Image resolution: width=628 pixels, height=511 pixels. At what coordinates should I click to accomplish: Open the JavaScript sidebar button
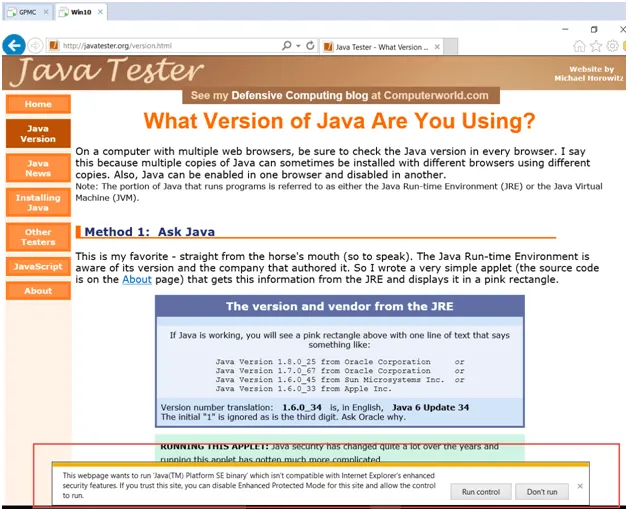point(38,267)
